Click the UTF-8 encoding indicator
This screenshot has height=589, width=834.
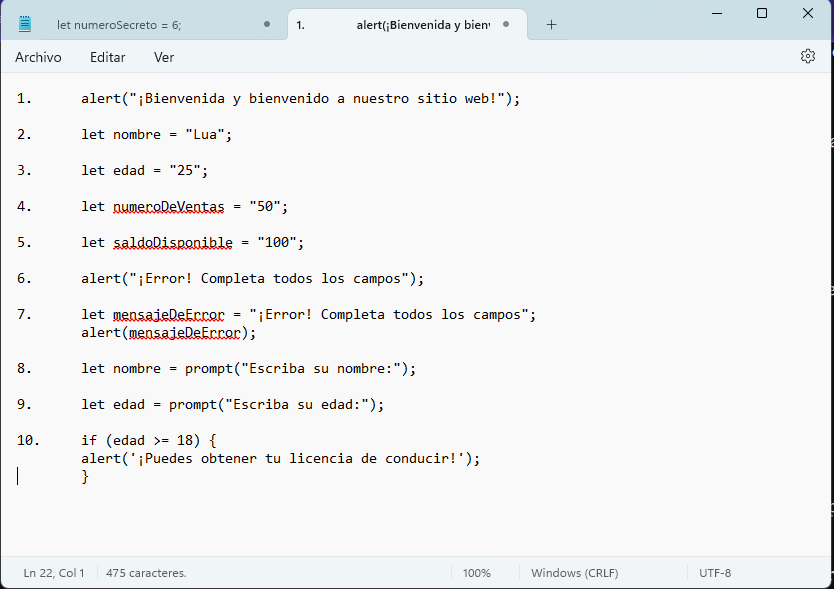[x=715, y=573]
